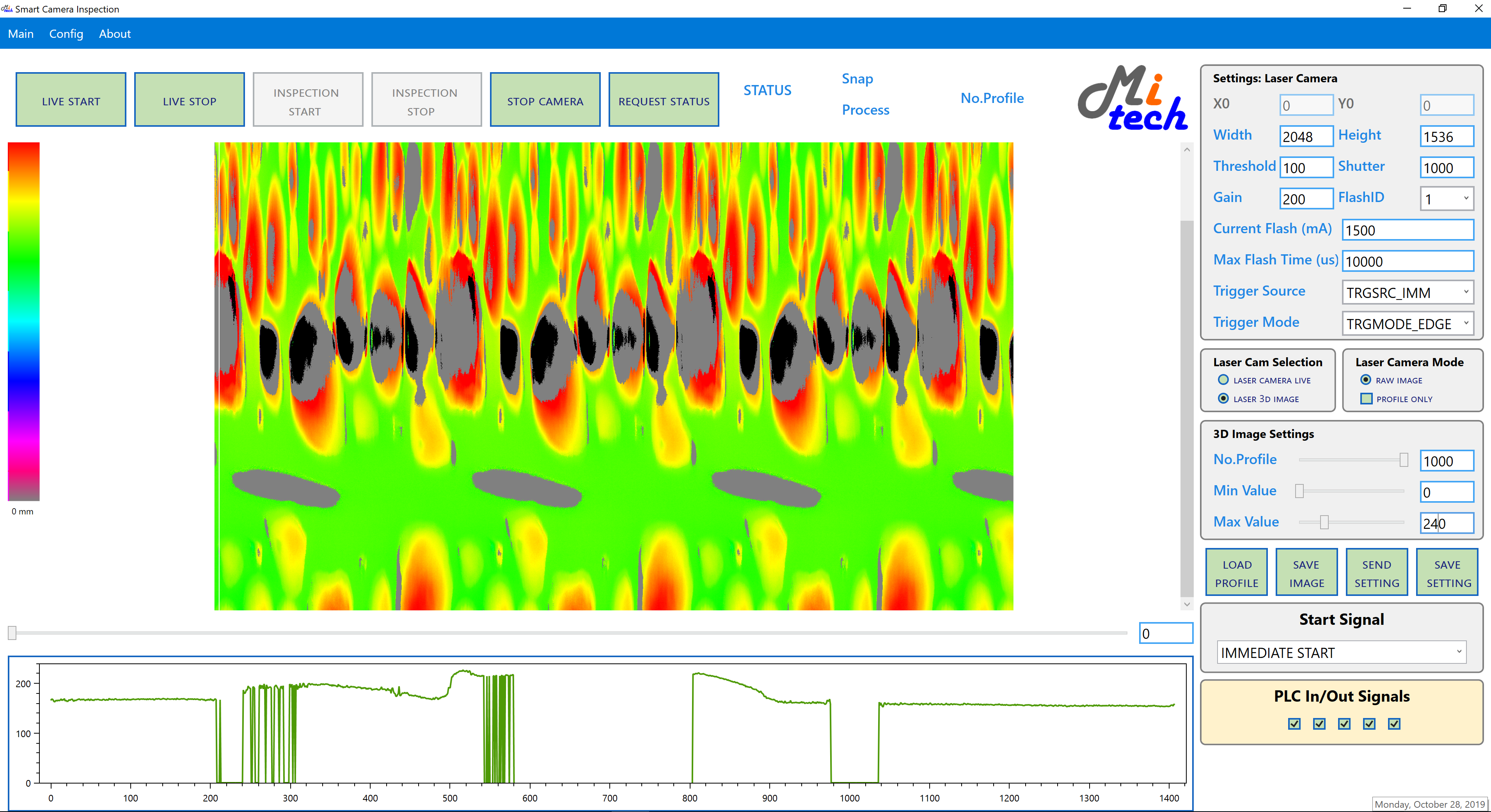The image size is (1491, 812).
Task: Toggle first PLC signal checkbox
Action: 1294,723
